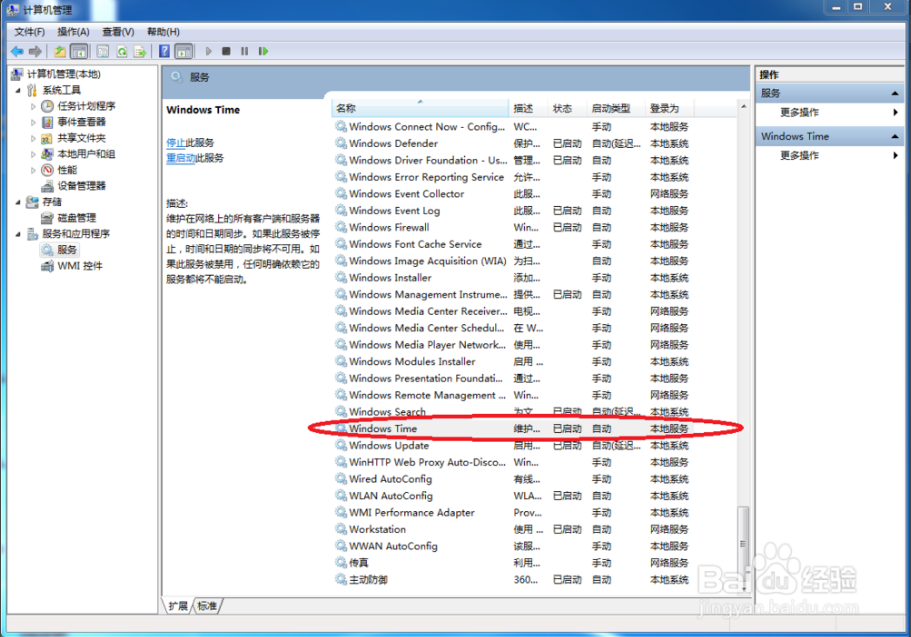
Task: Open the Properties toolbar icon
Action: 103,52
